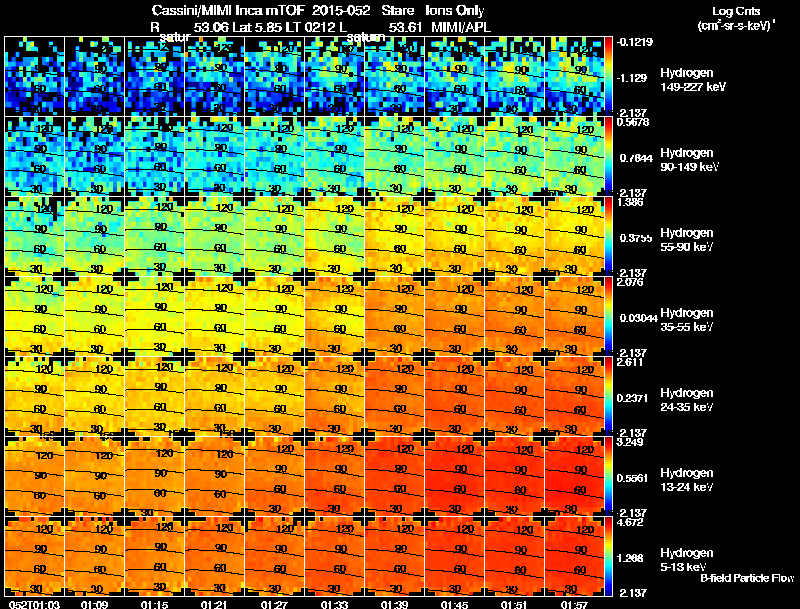Screen dimensions: 800x609
Task: Click the Hydrogen 149-227 keV color scale bar
Action: (608, 76)
